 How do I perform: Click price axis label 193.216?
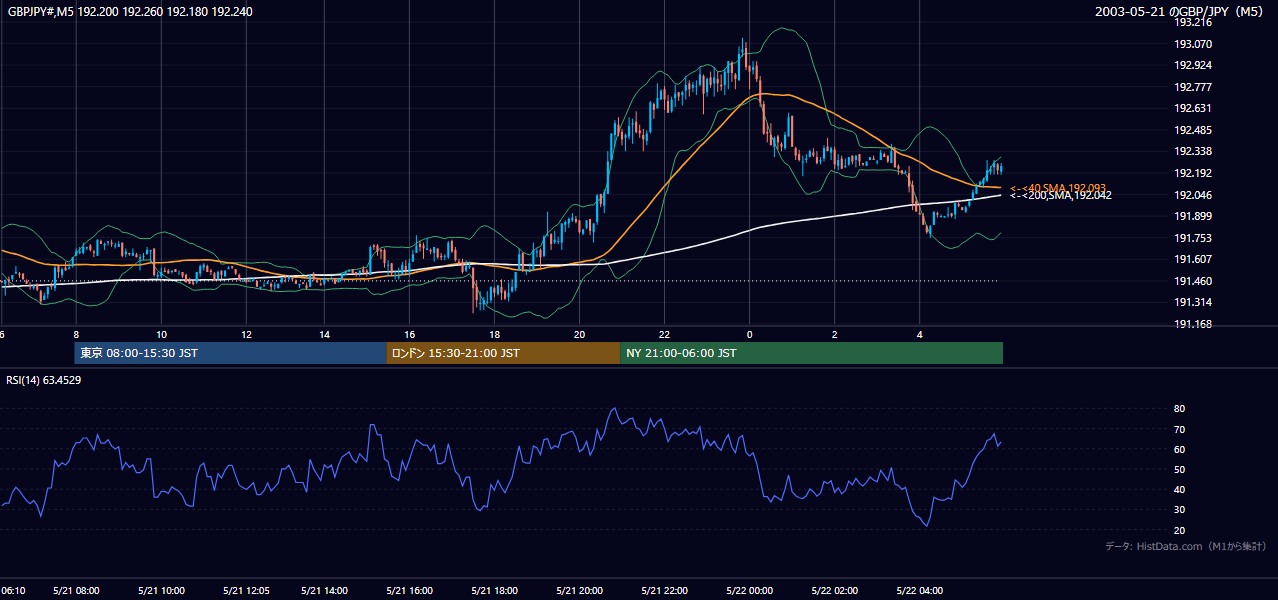pos(1193,22)
